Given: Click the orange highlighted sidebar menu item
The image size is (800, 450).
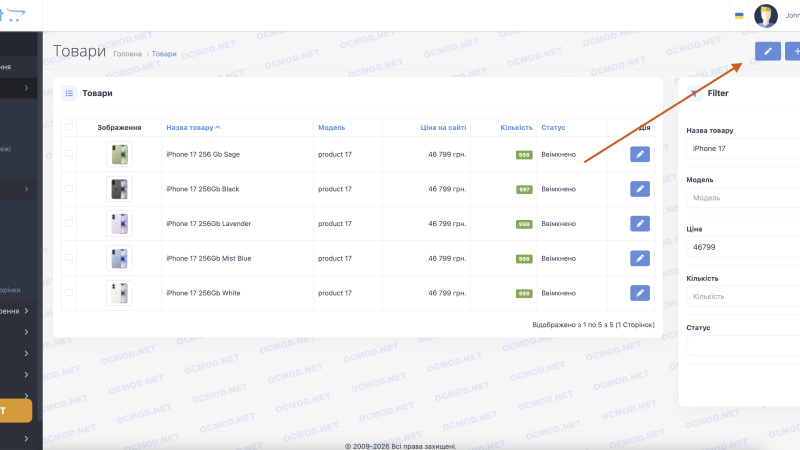Looking at the screenshot, I should pos(16,411).
